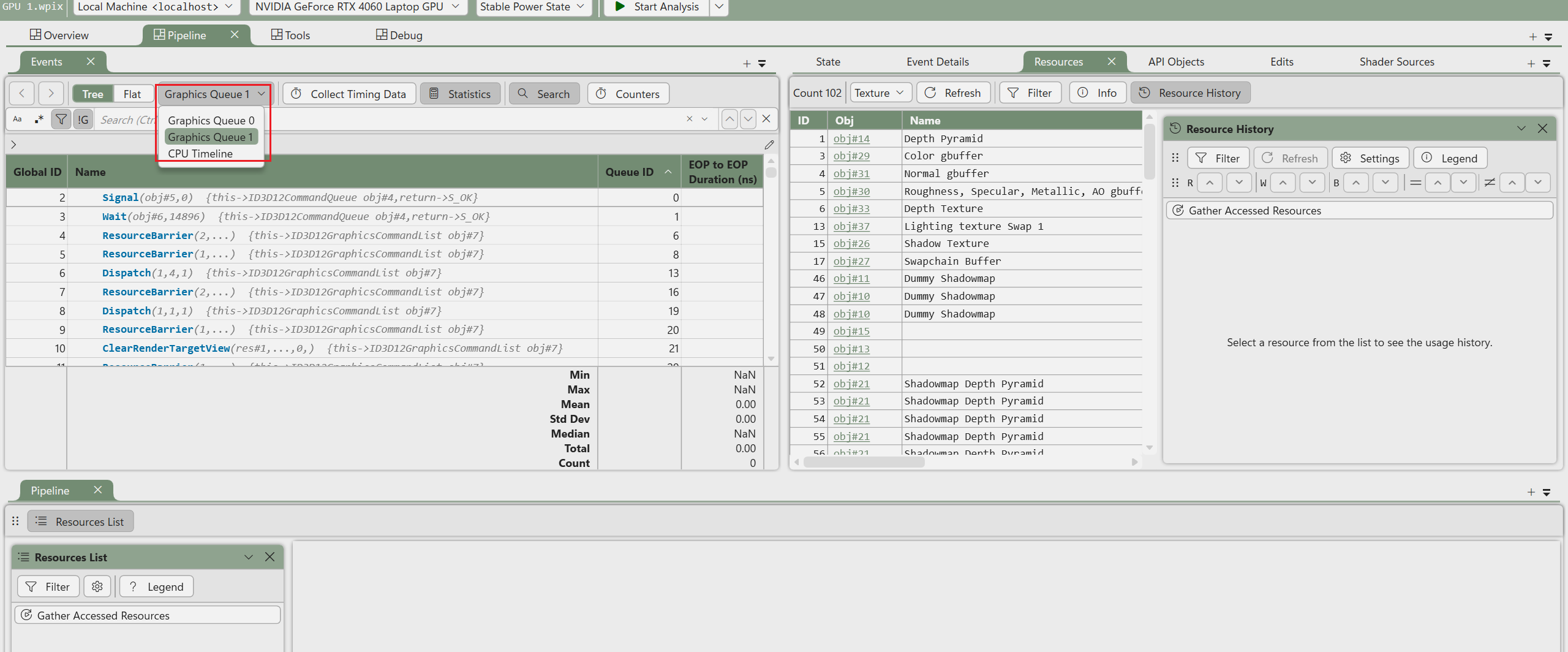Screen dimensions: 1568x652
Task: Click Start Analysis
Action: [x=657, y=7]
